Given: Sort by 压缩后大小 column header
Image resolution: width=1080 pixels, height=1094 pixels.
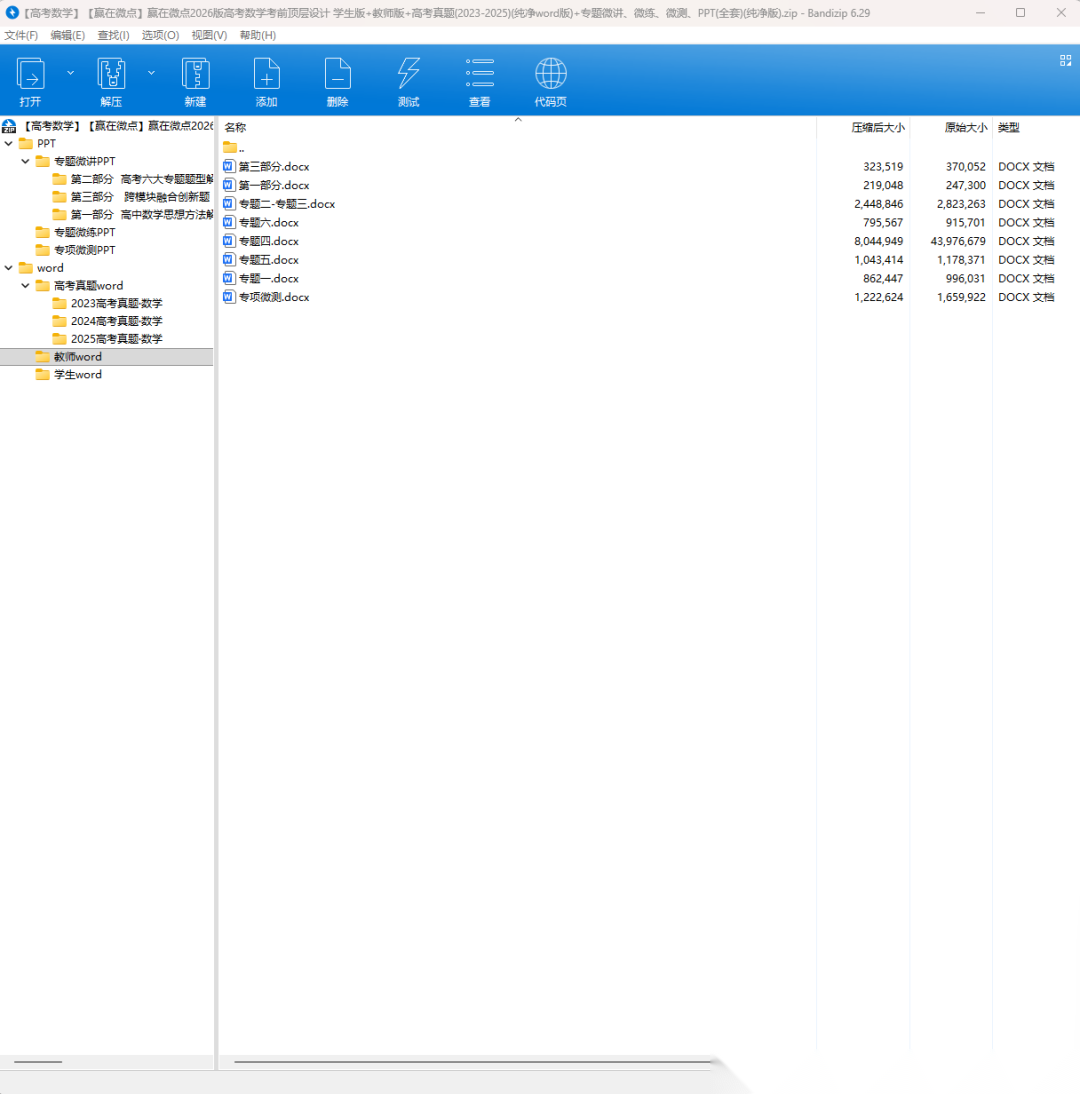Looking at the screenshot, I should pos(877,128).
